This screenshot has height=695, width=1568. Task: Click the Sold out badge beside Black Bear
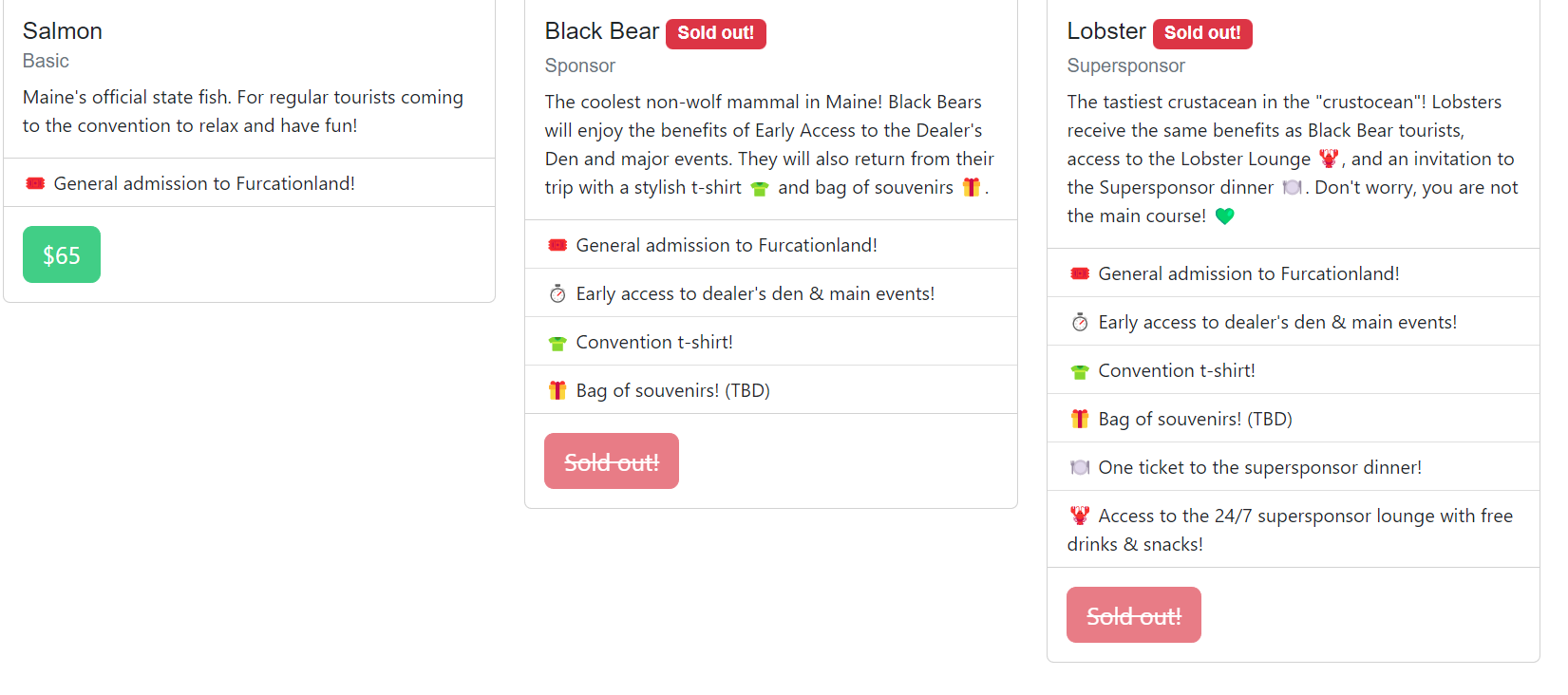coord(715,33)
